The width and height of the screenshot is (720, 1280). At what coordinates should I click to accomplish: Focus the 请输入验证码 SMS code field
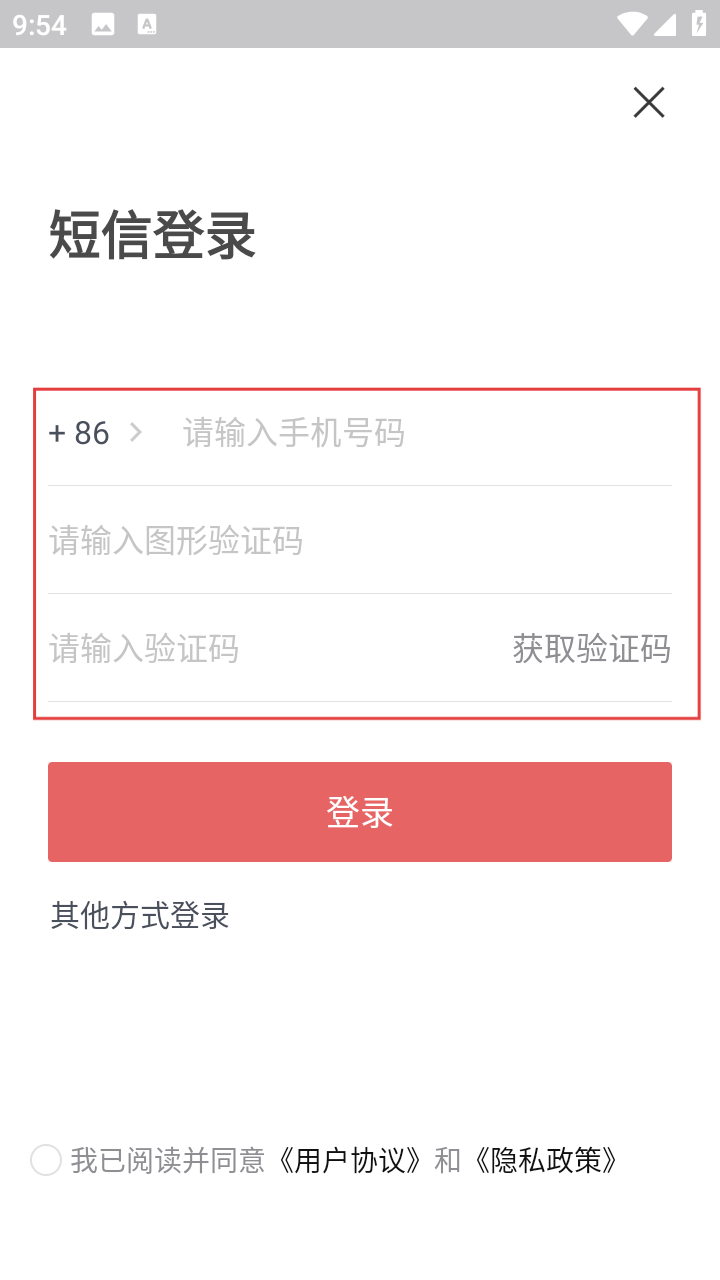(x=270, y=649)
